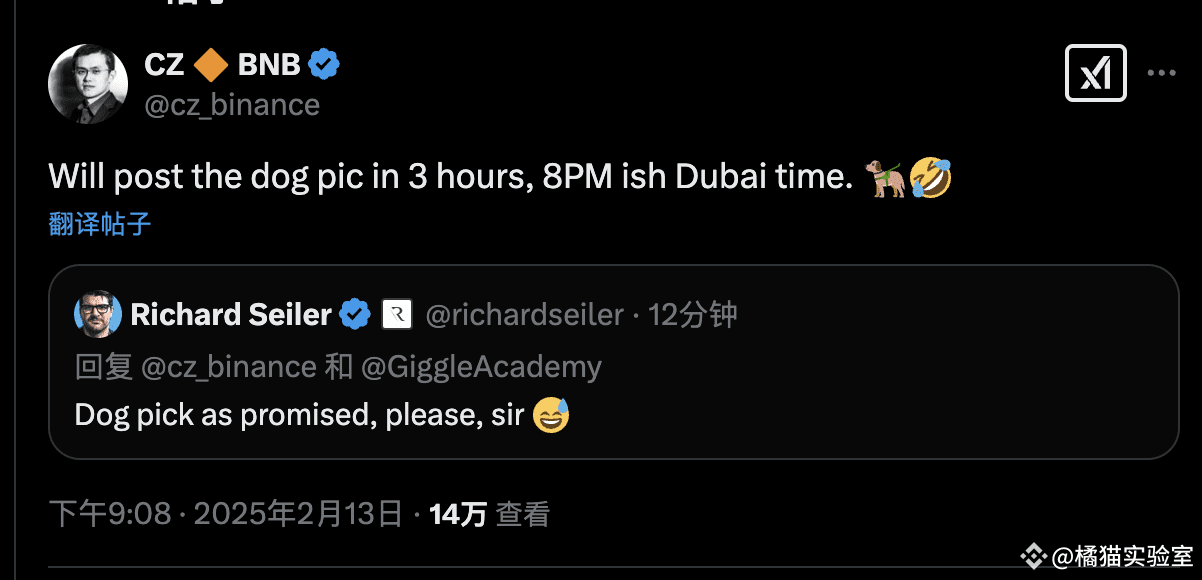Click CZ's profile avatar photo

(x=88, y=84)
